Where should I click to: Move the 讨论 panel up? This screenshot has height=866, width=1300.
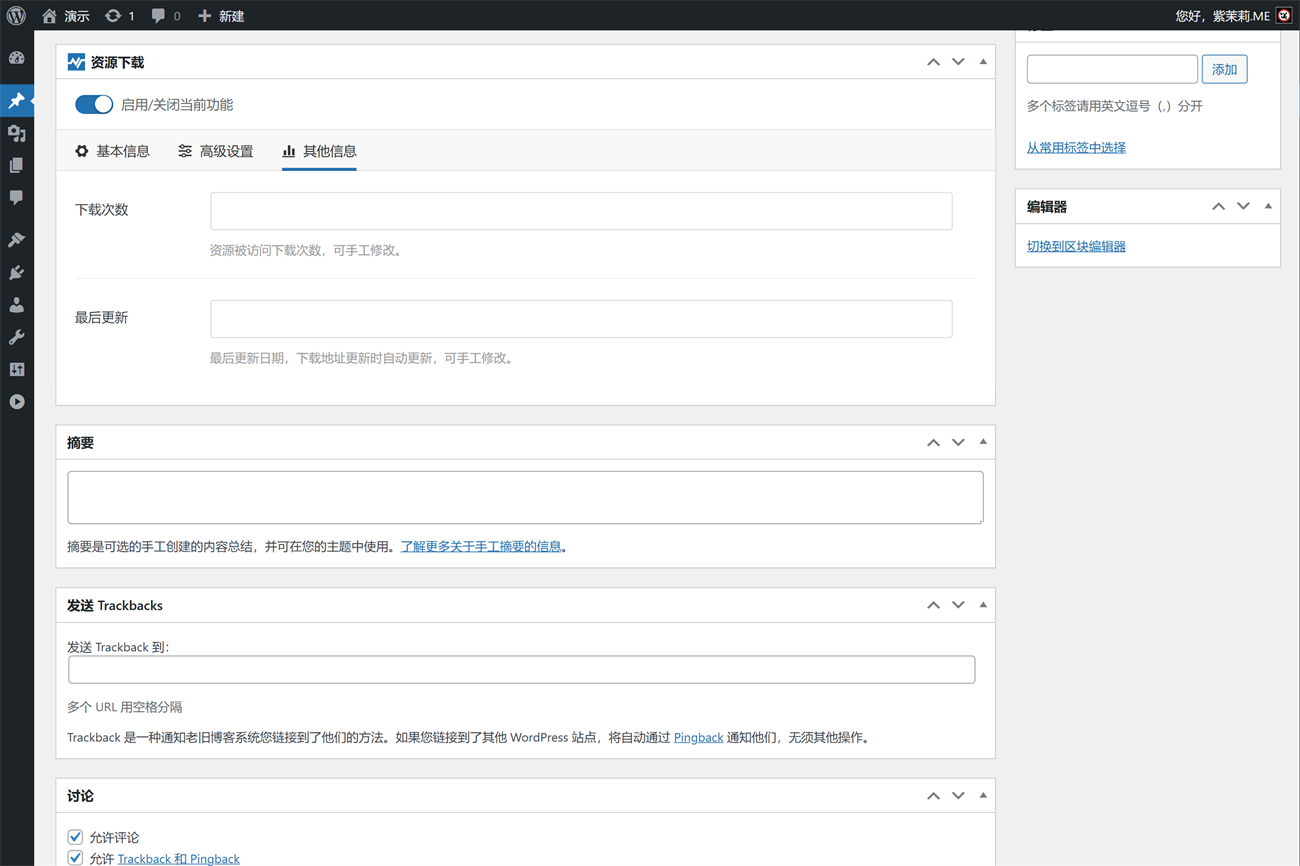click(x=933, y=796)
